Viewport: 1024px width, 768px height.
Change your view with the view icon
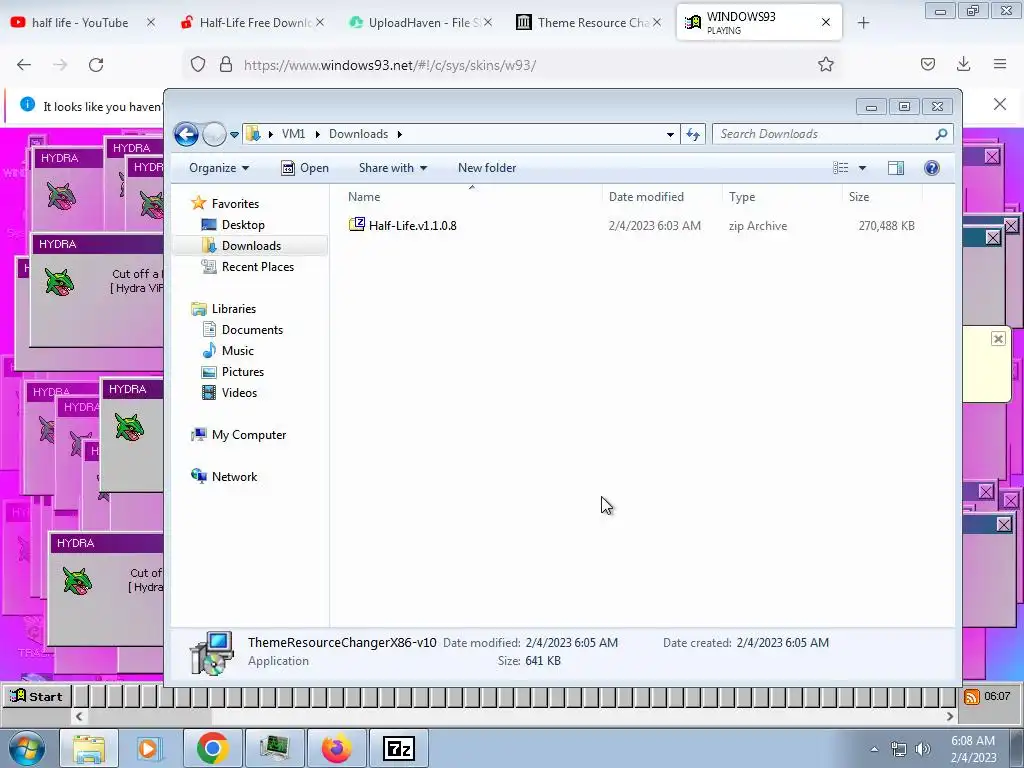click(840, 168)
